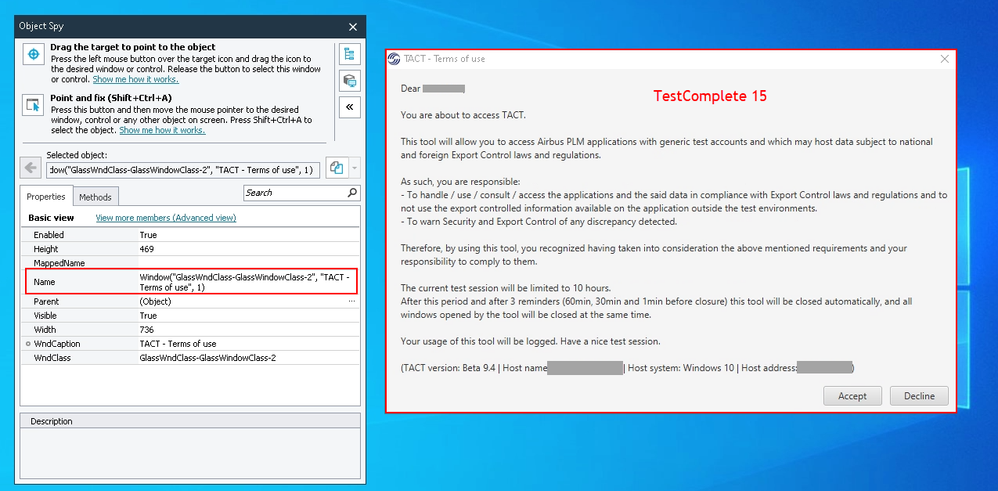The image size is (998, 491).
Task: Focus the property Search box
Action: 302,192
